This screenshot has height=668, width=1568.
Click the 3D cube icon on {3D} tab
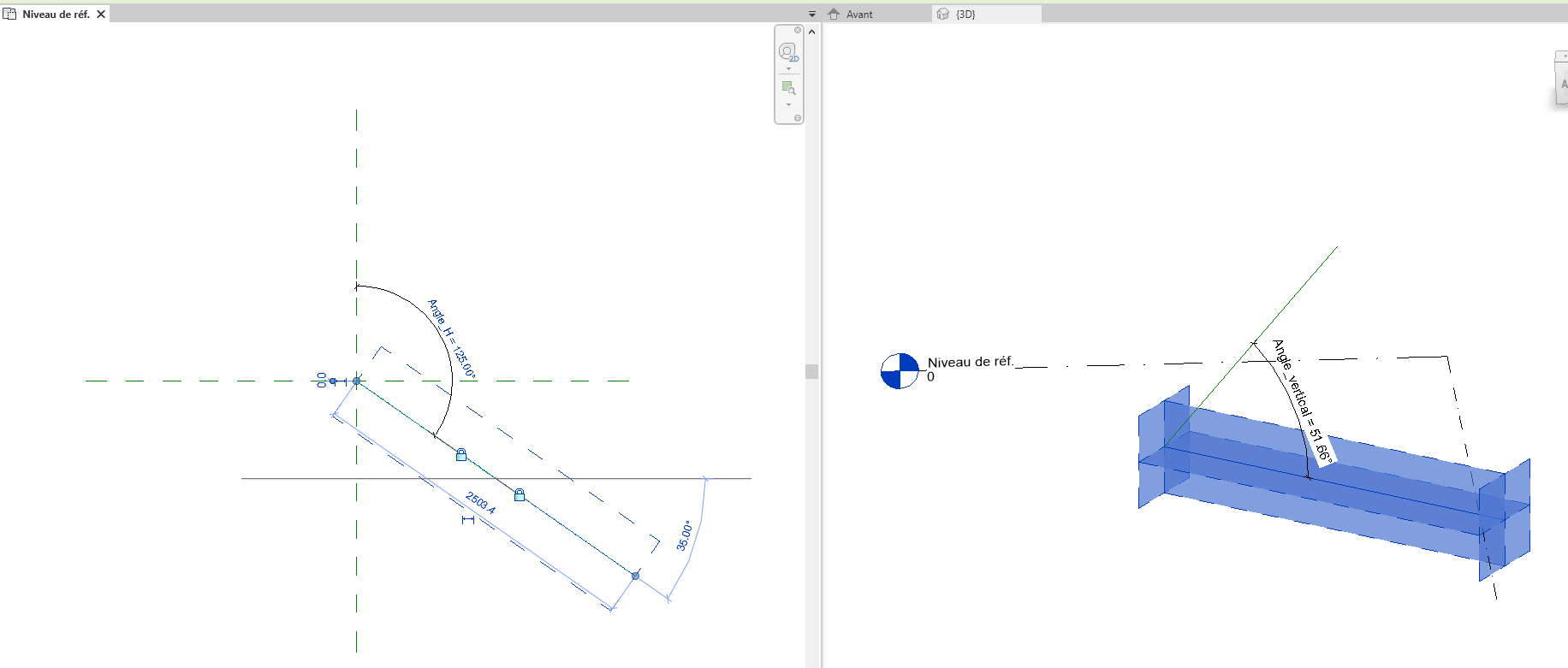point(943,15)
